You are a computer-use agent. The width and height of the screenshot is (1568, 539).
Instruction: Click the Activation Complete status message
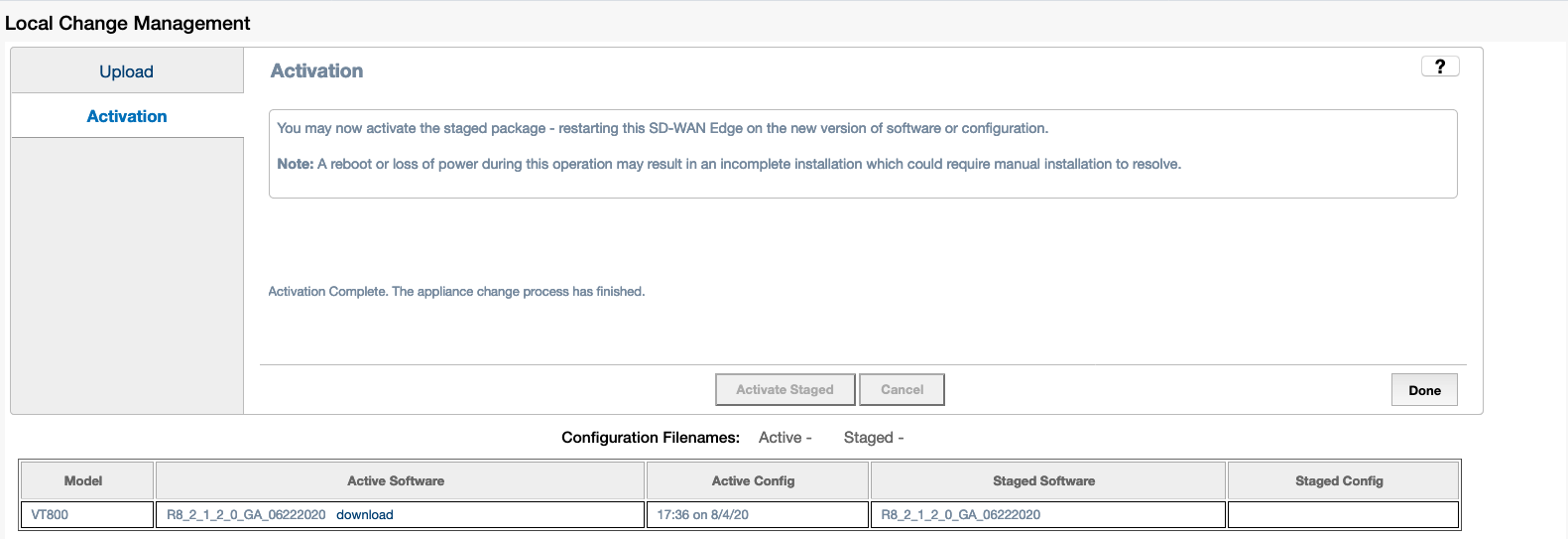tap(456, 292)
